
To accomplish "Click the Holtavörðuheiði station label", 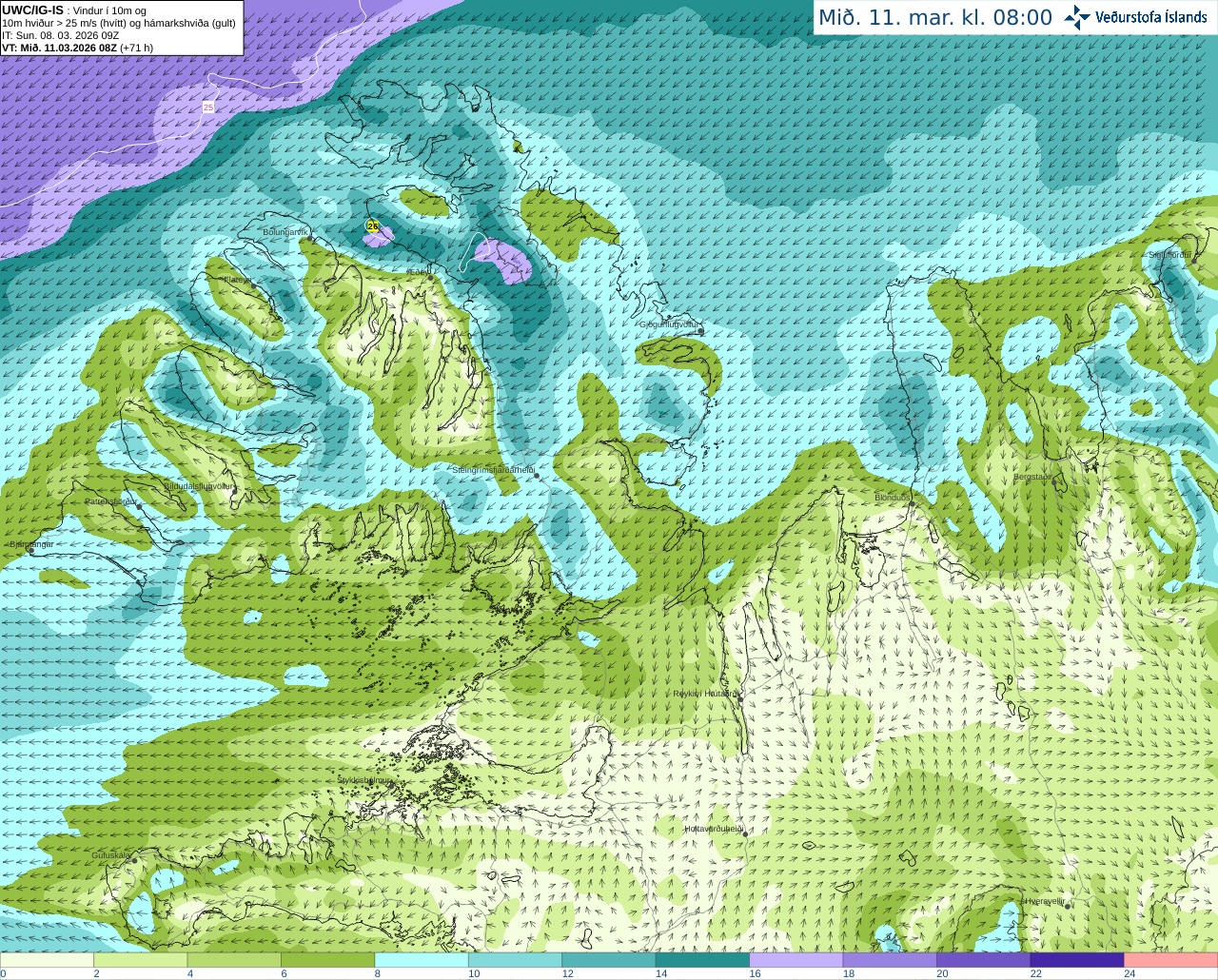I will [x=714, y=829].
